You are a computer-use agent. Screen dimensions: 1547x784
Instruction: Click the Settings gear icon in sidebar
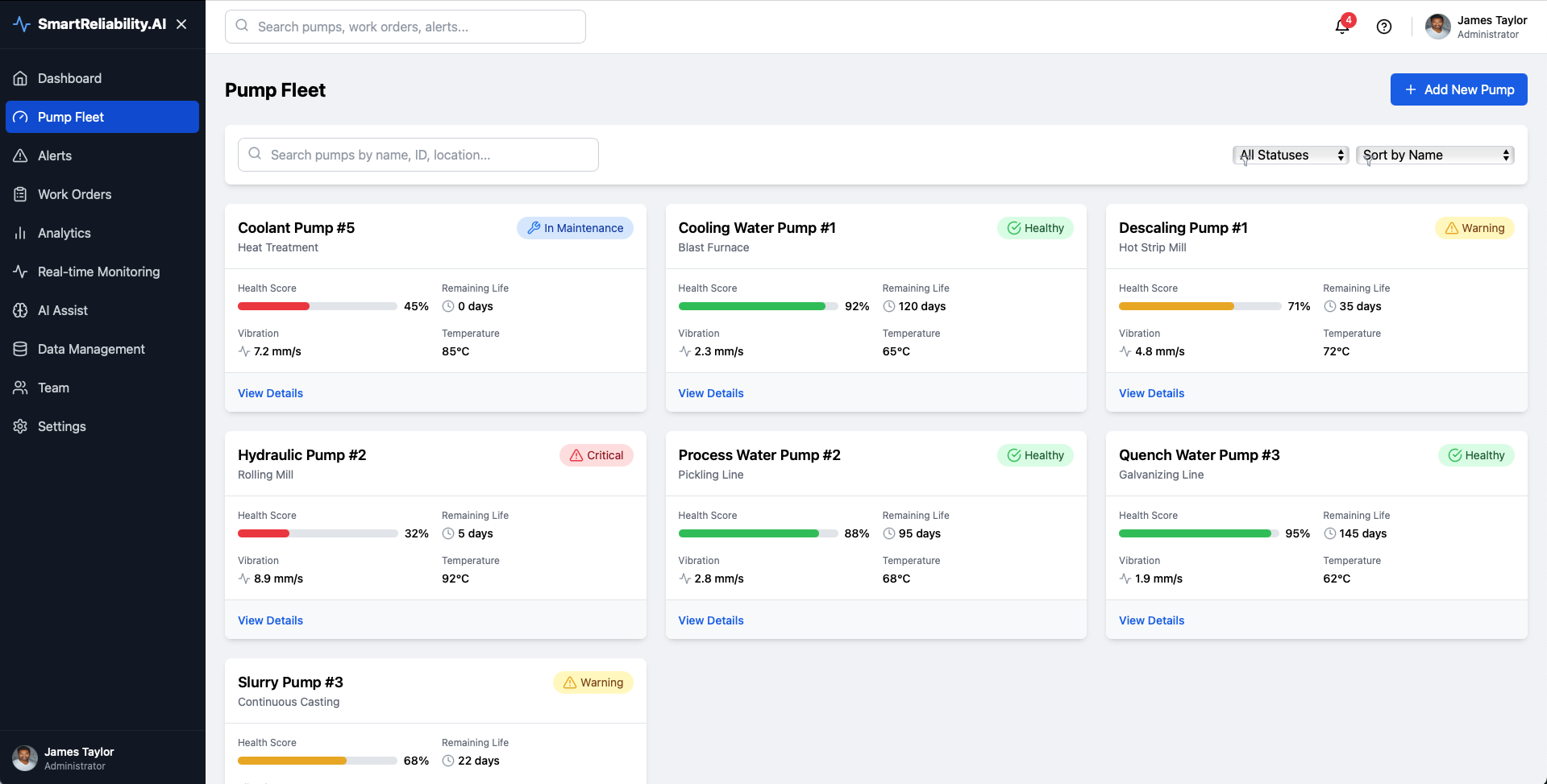coord(21,426)
